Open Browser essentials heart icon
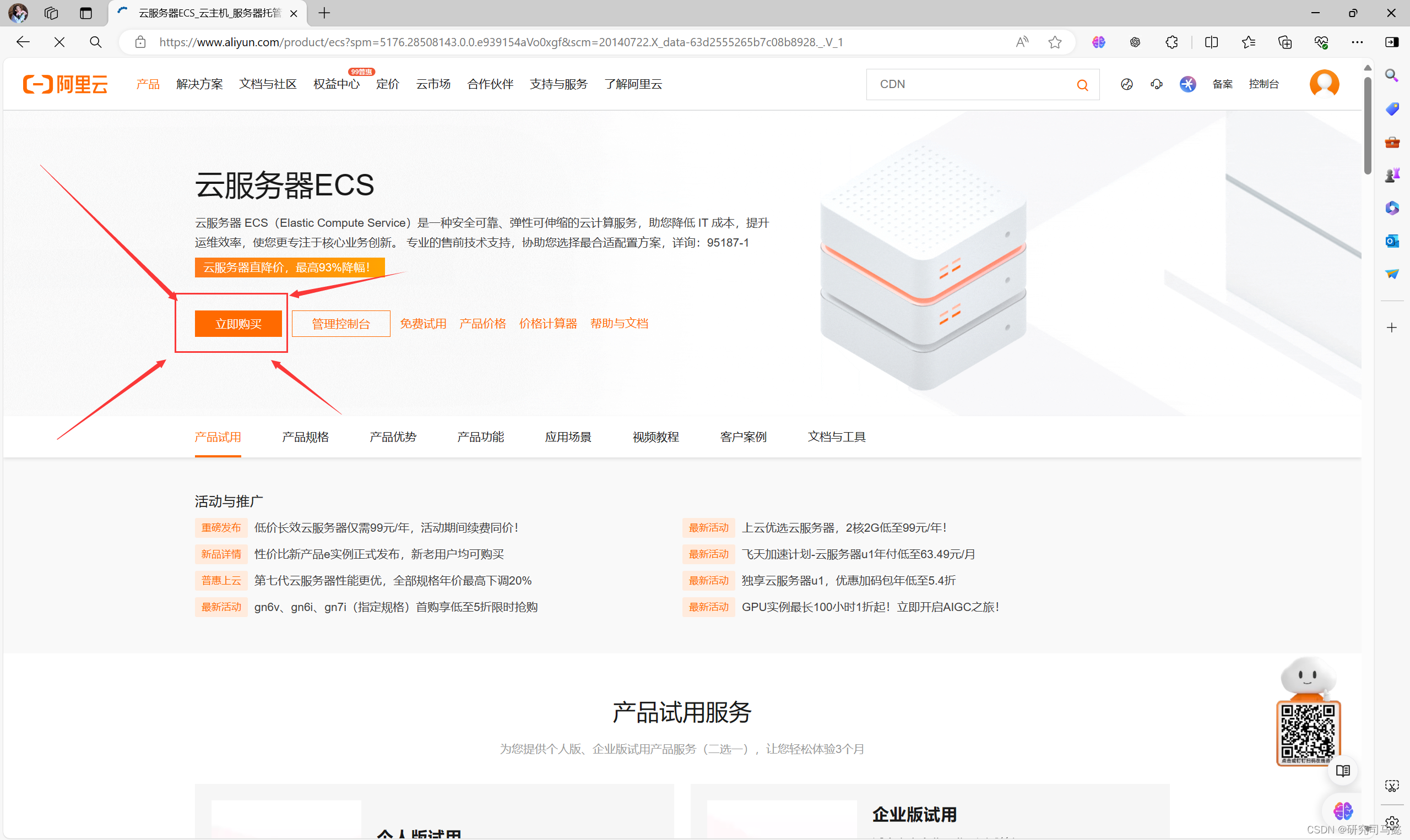Viewport: 1410px width, 840px height. [1321, 42]
